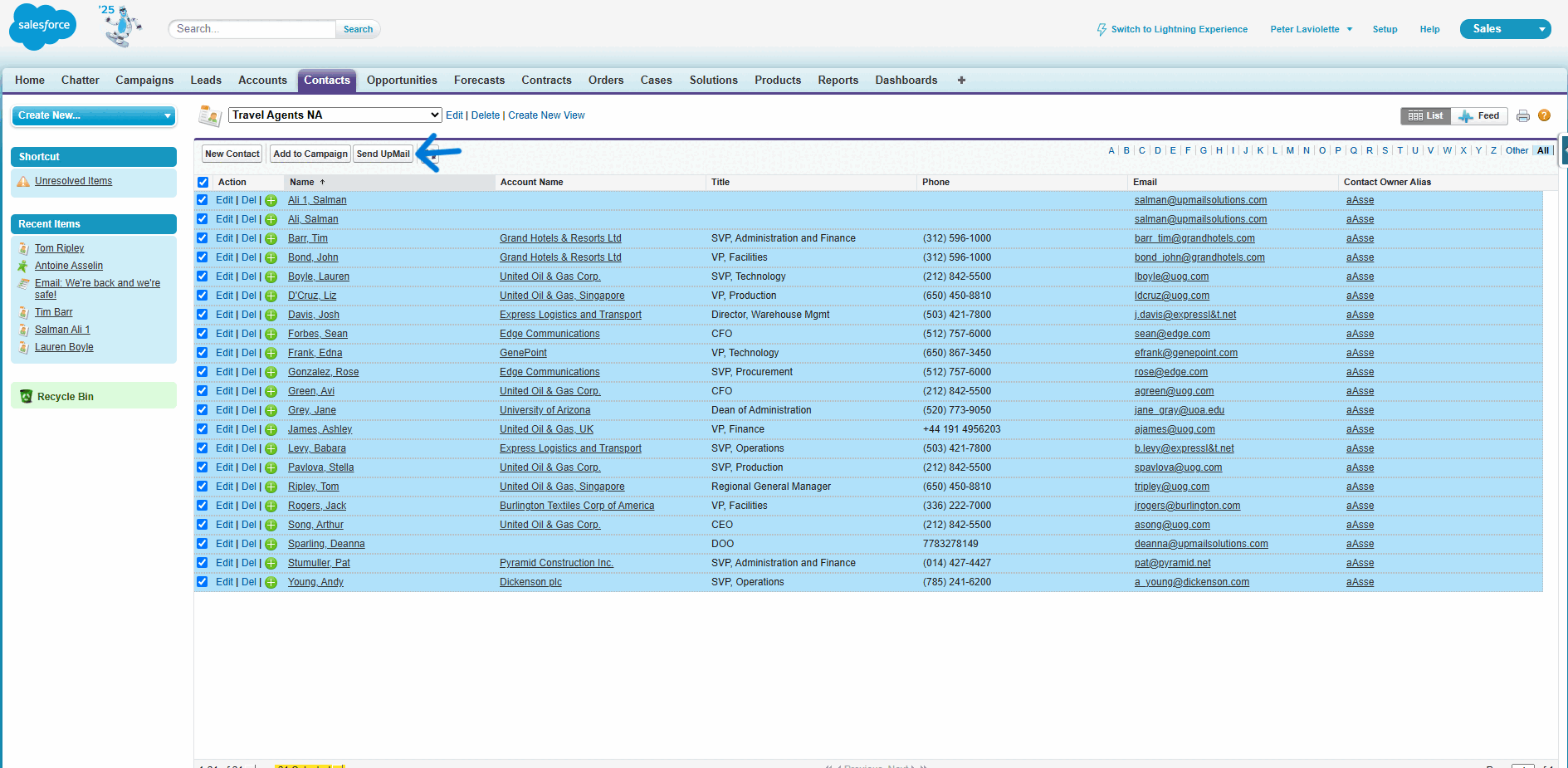This screenshot has width=1568, height=768.
Task: Click the Search button
Action: pyautogui.click(x=358, y=29)
